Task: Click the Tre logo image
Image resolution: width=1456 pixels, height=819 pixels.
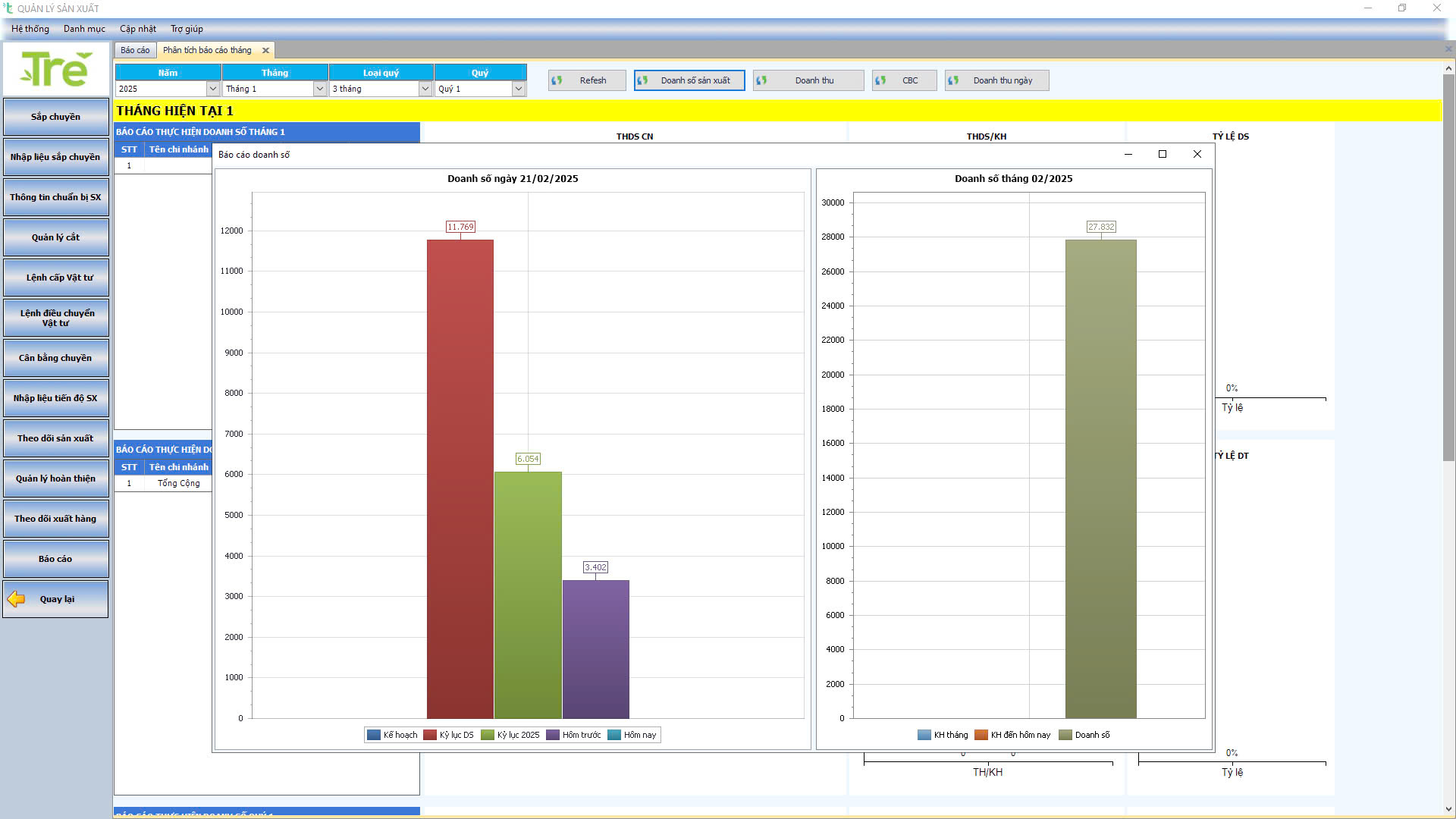Action: [x=56, y=69]
